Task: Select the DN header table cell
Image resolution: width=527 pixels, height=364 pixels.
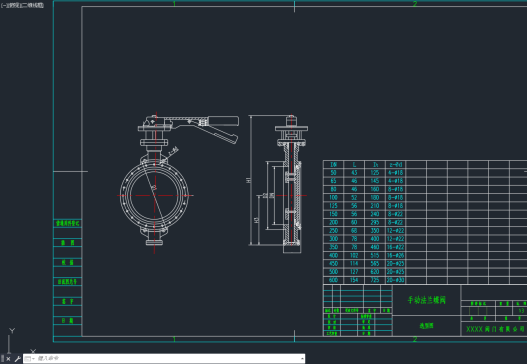Action: coord(333,165)
